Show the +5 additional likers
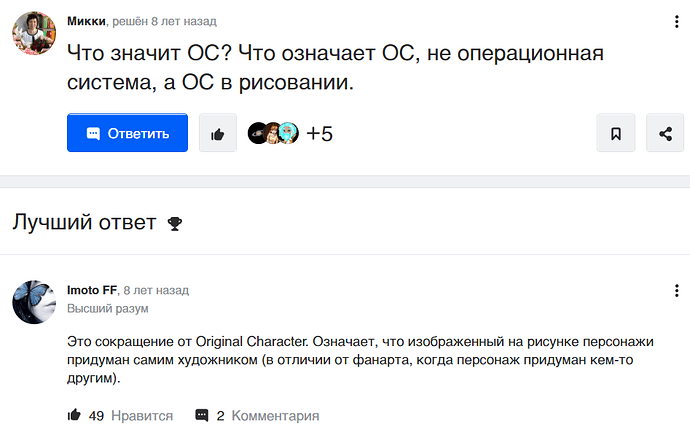This screenshot has width=690, height=435. [x=320, y=133]
